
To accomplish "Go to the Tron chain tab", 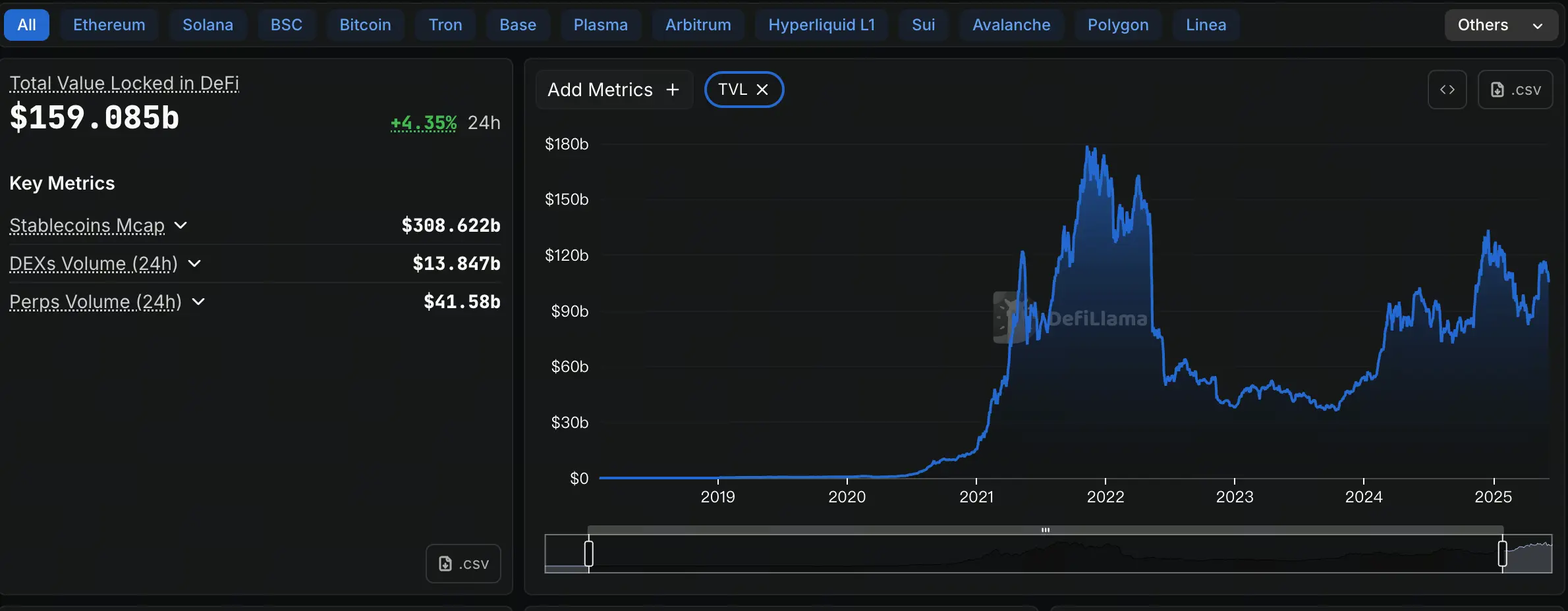I will click(x=445, y=25).
